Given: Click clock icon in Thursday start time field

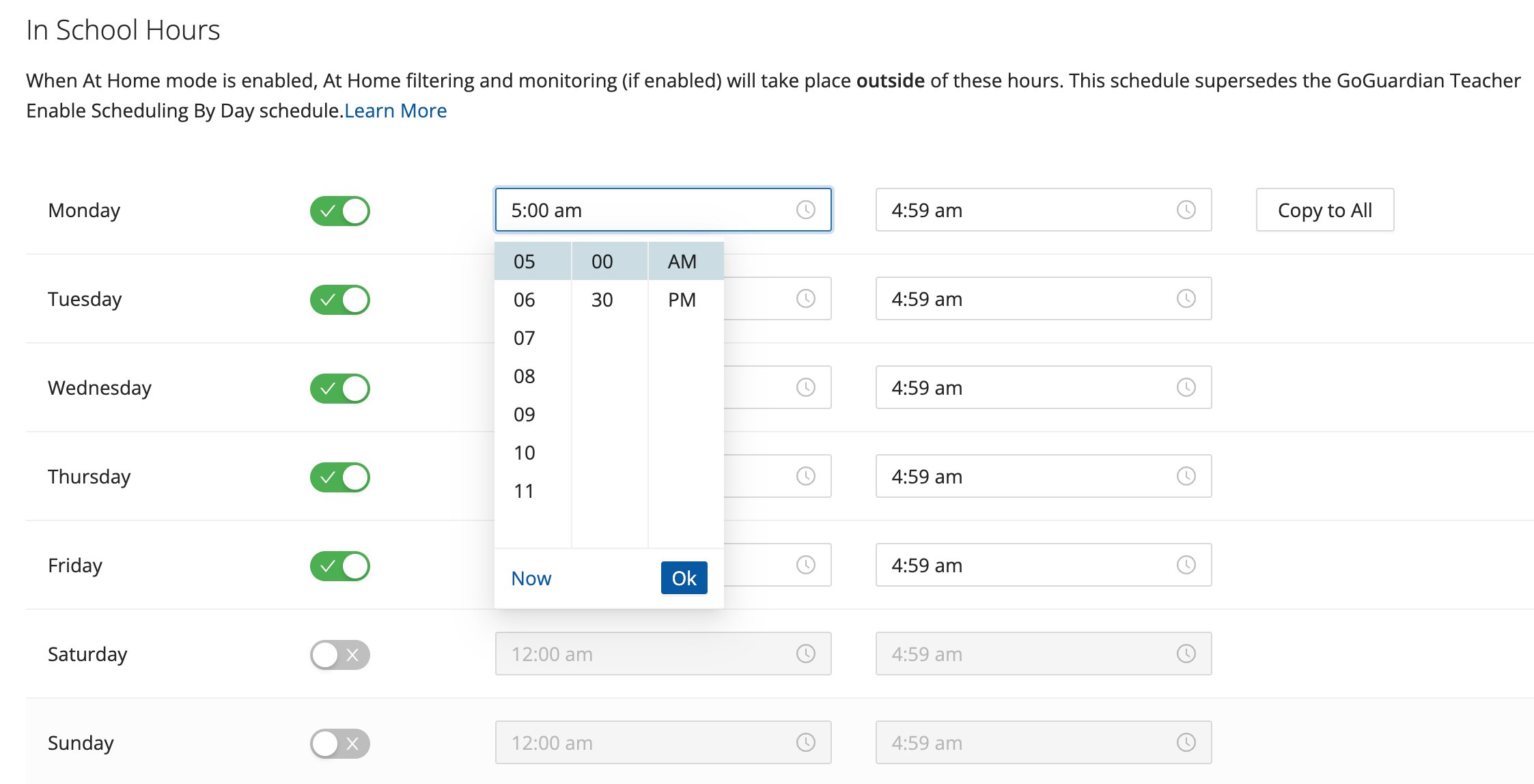Looking at the screenshot, I should click(806, 476).
